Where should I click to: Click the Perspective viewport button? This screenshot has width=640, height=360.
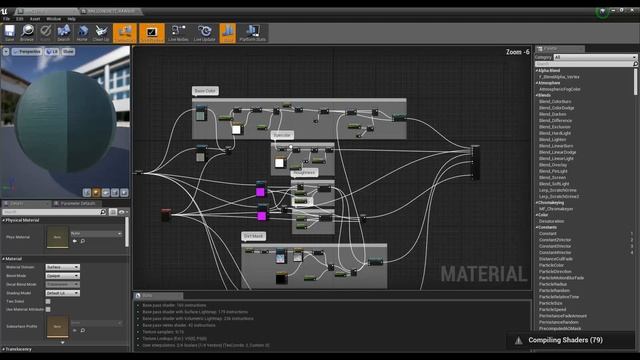pyautogui.click(x=27, y=52)
